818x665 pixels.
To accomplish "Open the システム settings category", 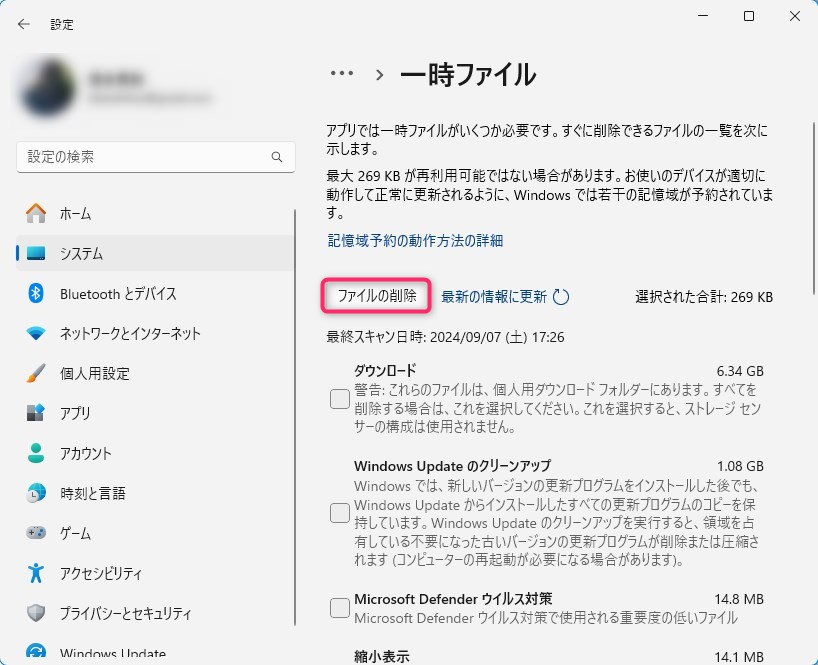I will tap(80, 253).
